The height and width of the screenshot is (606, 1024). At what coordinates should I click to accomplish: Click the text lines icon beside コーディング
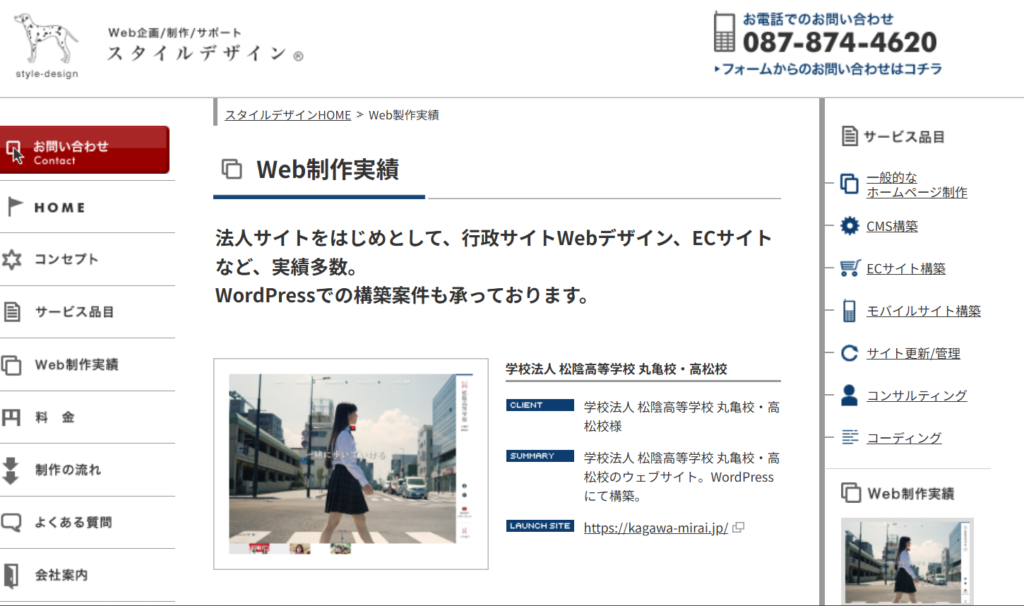point(849,437)
